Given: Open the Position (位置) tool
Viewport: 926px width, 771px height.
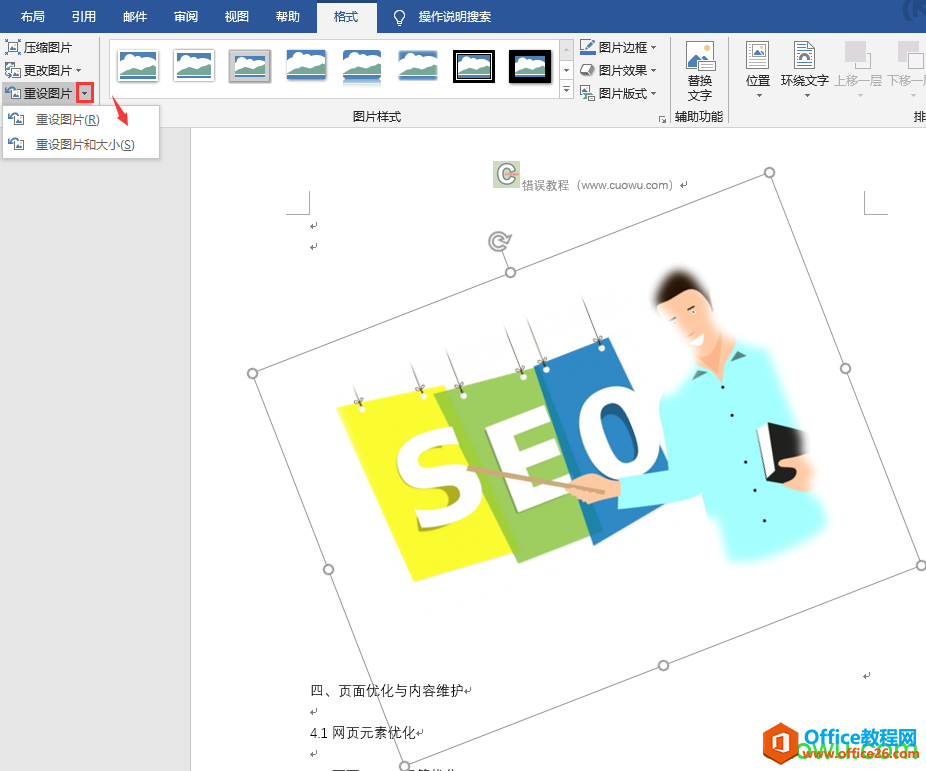Looking at the screenshot, I should (x=758, y=58).
